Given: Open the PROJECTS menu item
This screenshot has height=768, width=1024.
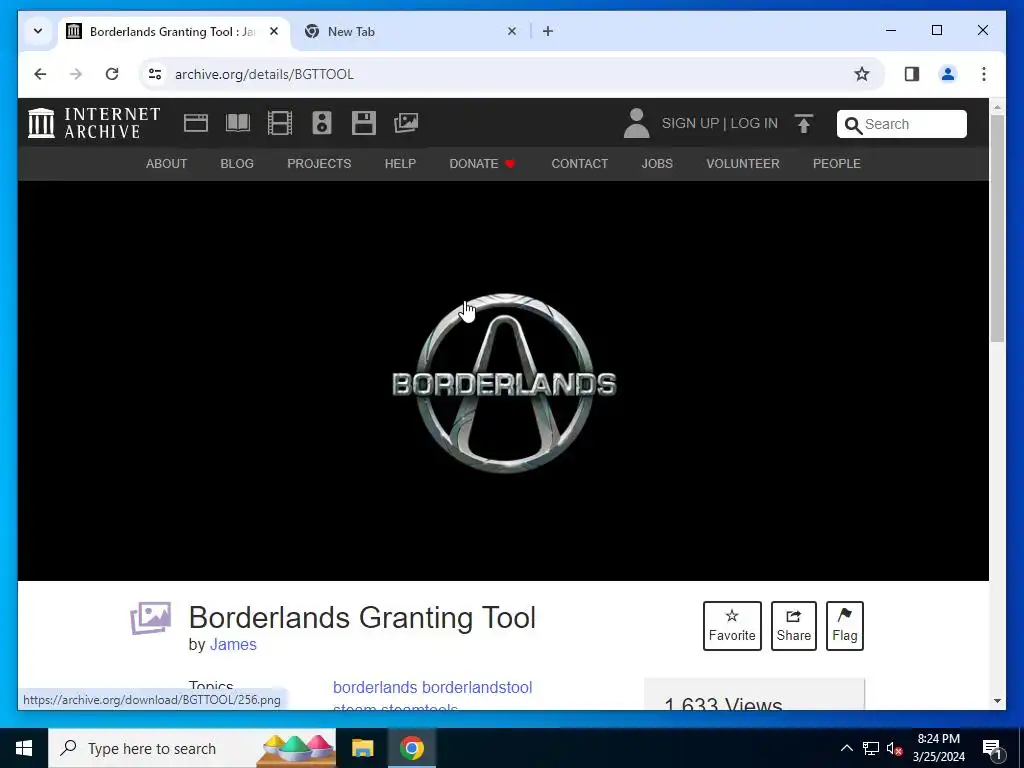Looking at the screenshot, I should click(319, 164).
